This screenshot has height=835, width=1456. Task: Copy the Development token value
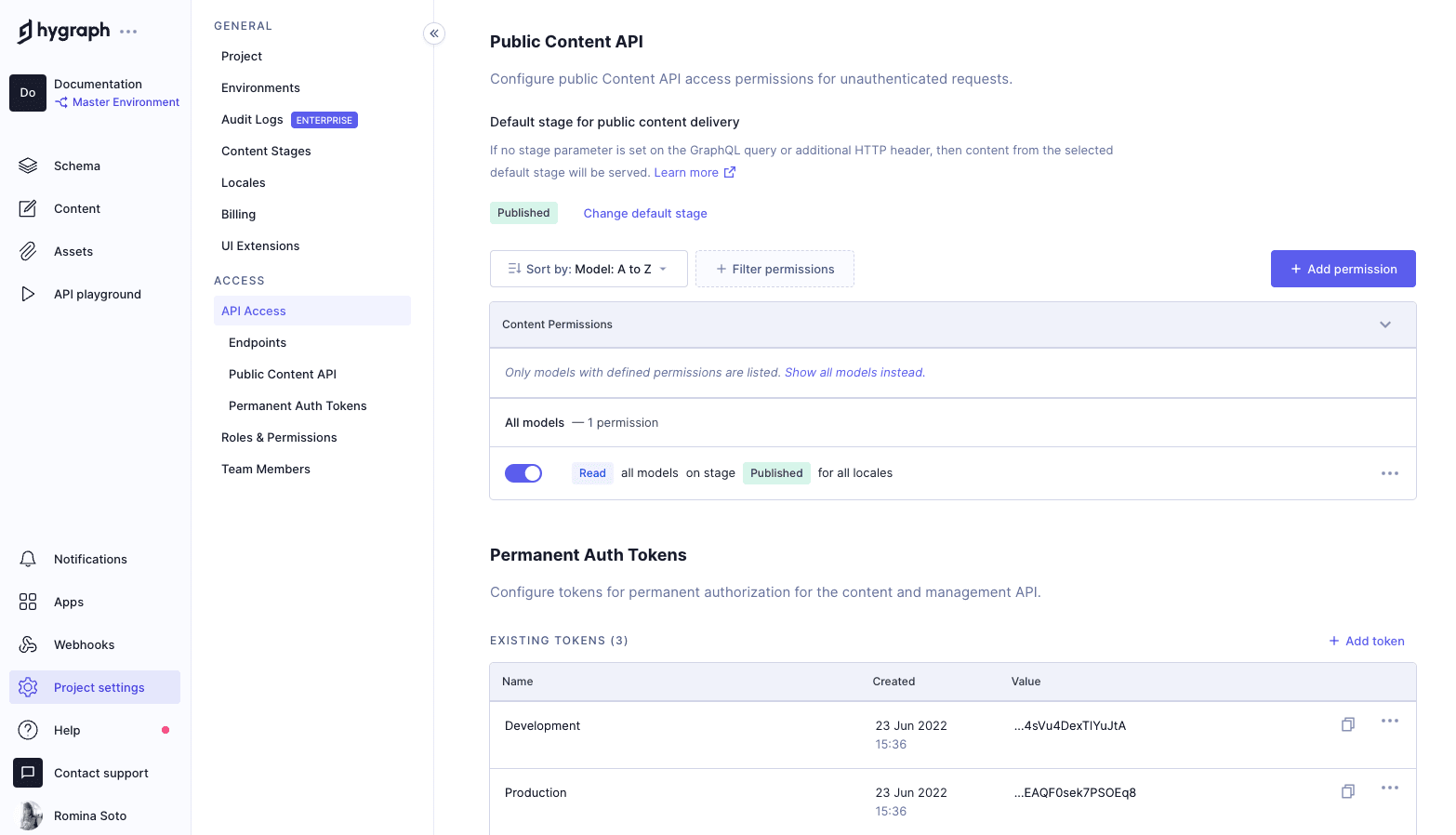pyautogui.click(x=1347, y=724)
